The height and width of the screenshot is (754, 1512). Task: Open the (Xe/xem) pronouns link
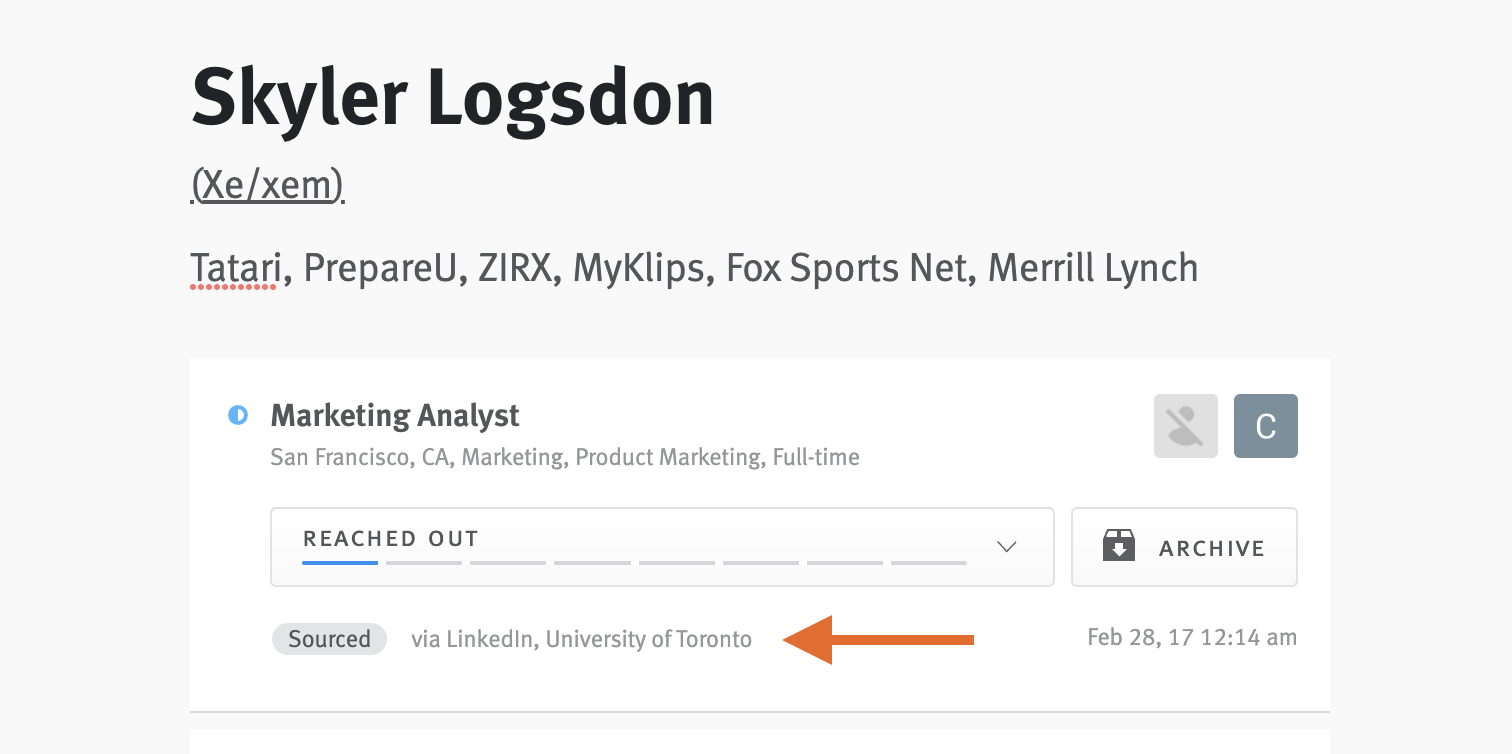266,184
